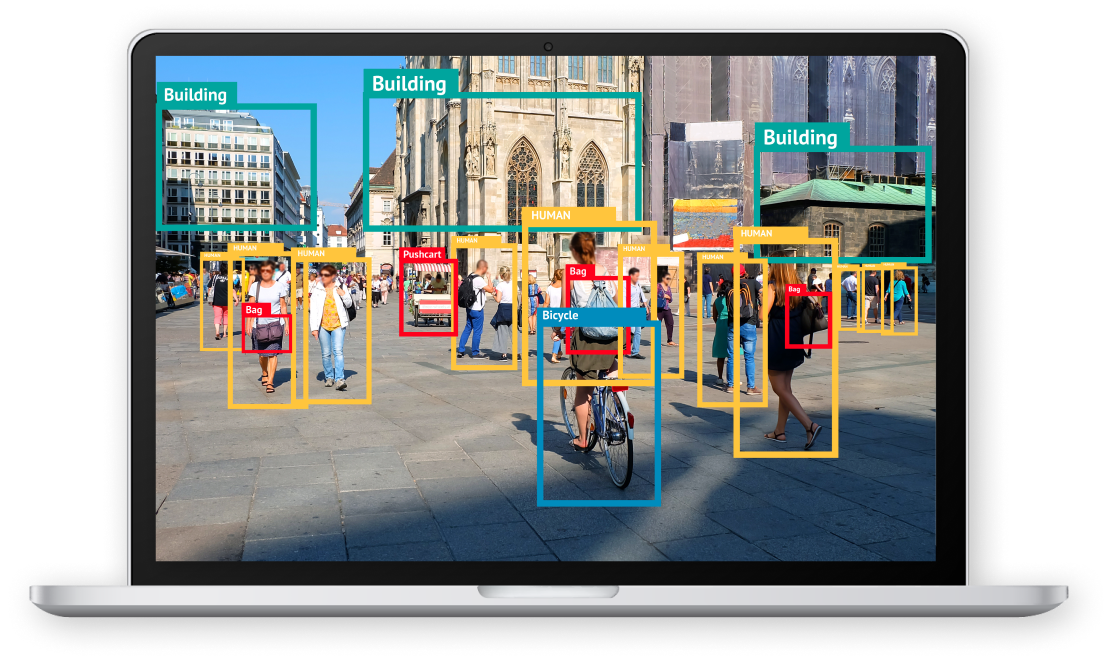Click the laptop webcam dot above the screen
The image size is (1112, 660).
pyautogui.click(x=547, y=44)
